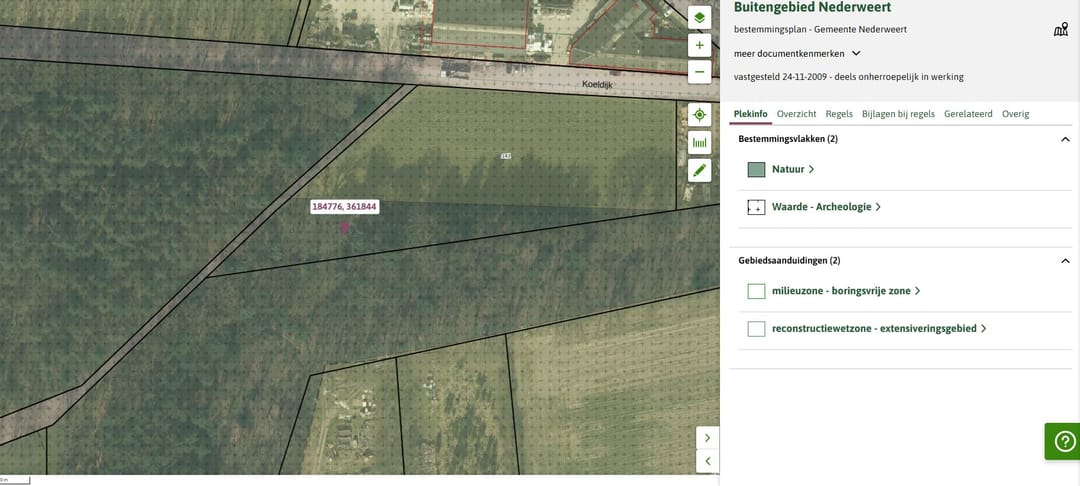The width and height of the screenshot is (1080, 486).
Task: Expand meer documentkenmerken
Action: [x=797, y=54]
